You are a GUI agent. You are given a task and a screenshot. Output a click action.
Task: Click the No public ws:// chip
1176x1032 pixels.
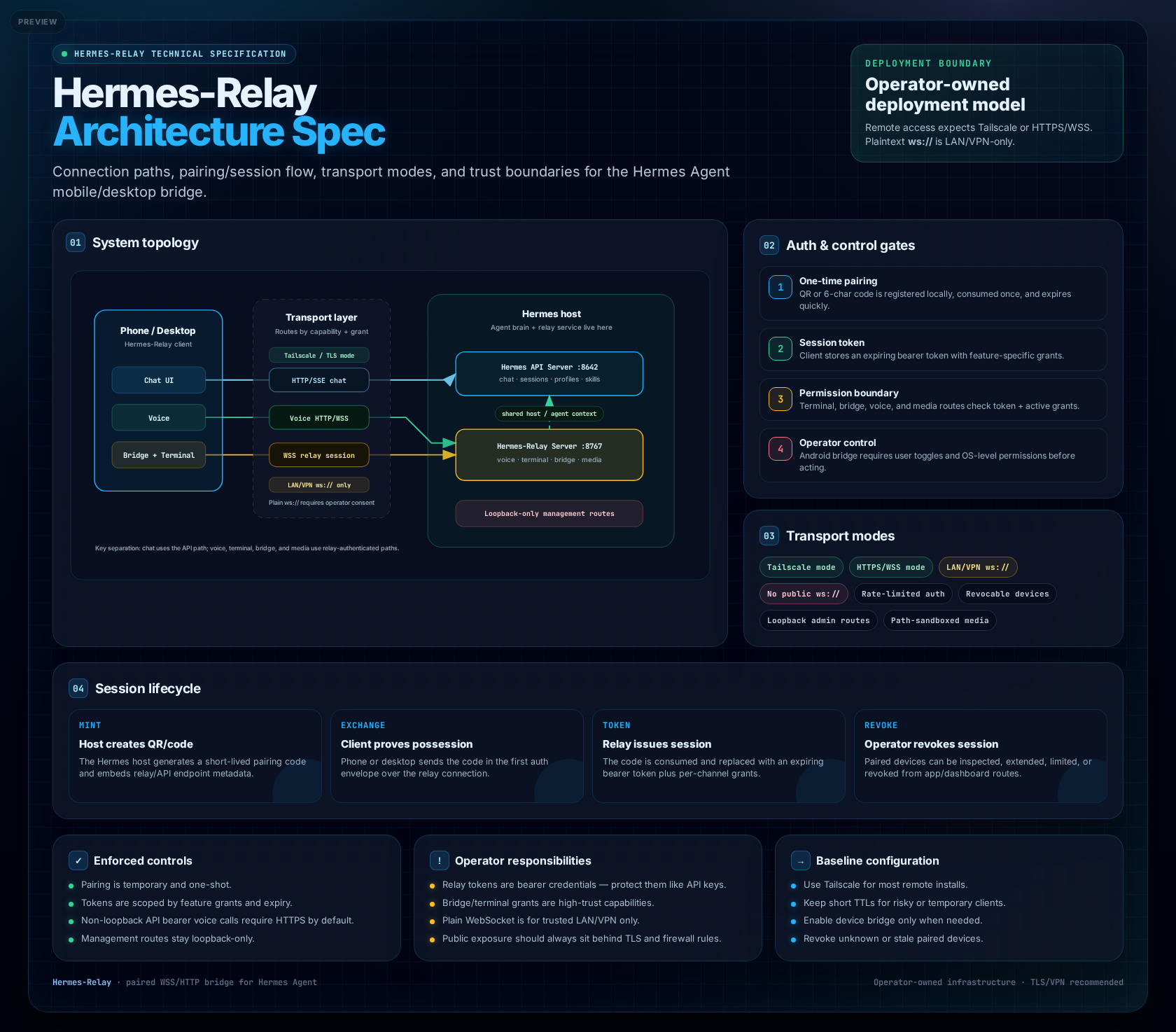pyautogui.click(x=804, y=594)
